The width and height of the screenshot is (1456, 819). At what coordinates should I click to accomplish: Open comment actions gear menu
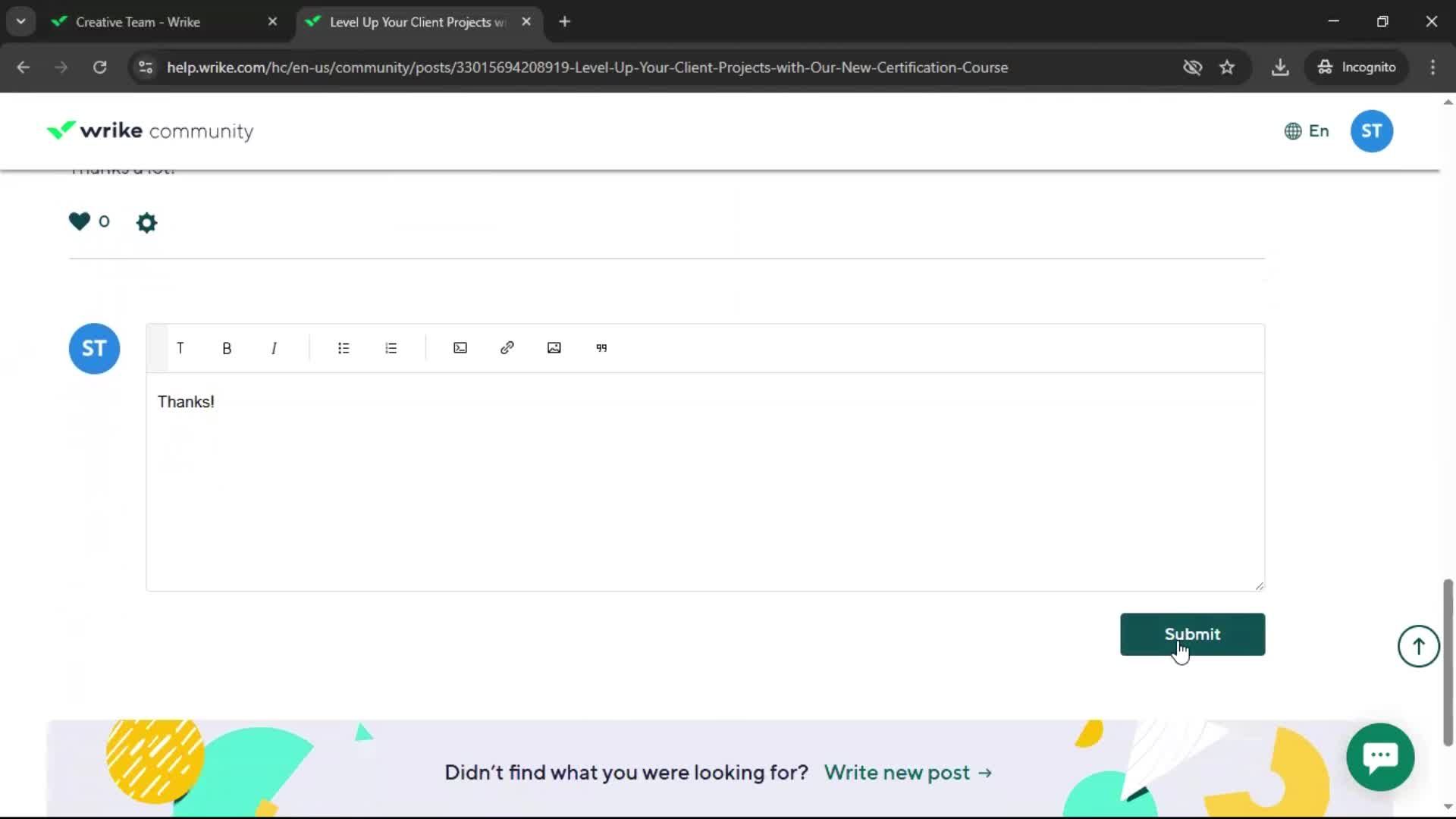click(146, 222)
